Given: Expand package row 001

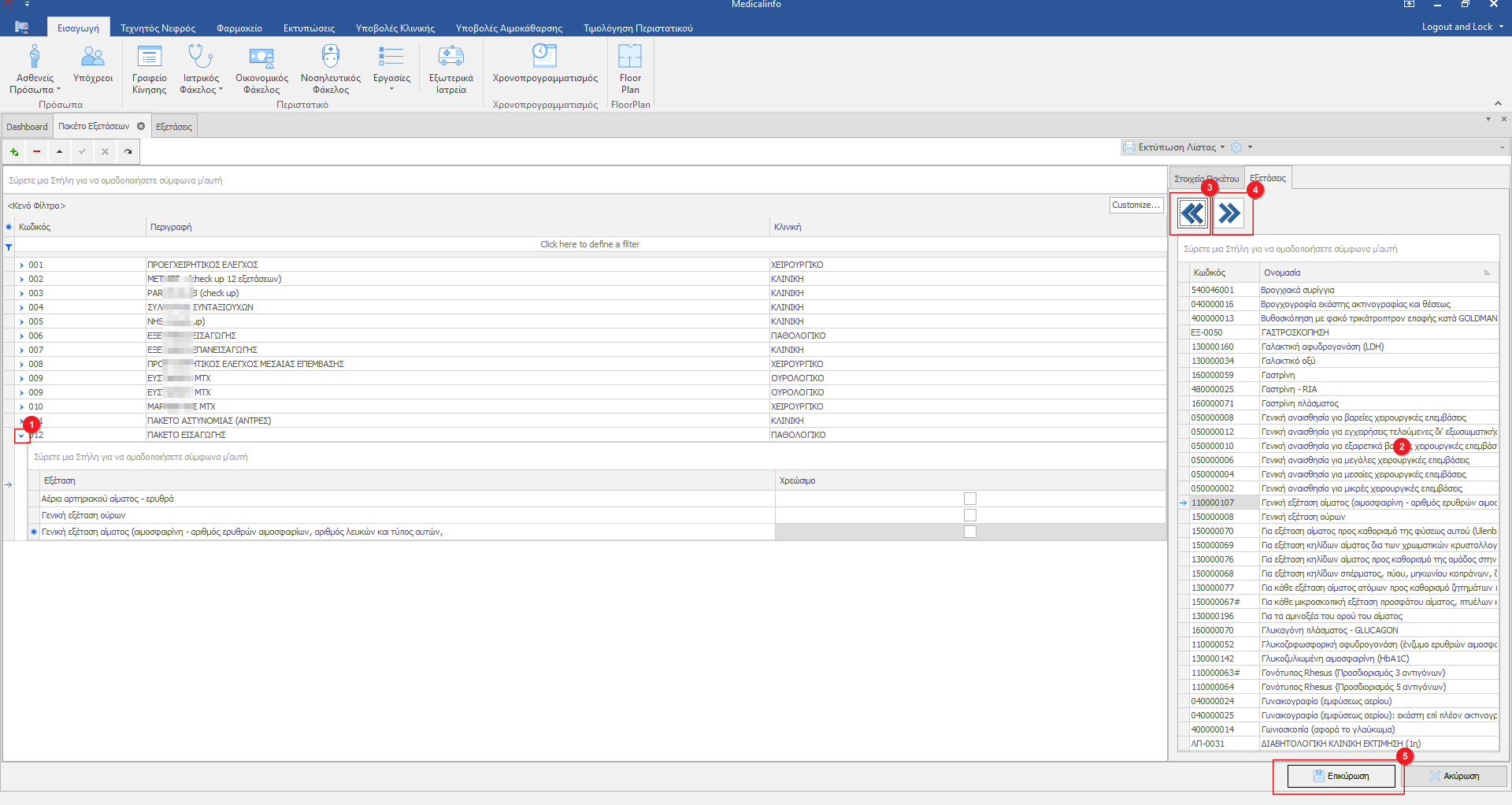Looking at the screenshot, I should coord(21,265).
